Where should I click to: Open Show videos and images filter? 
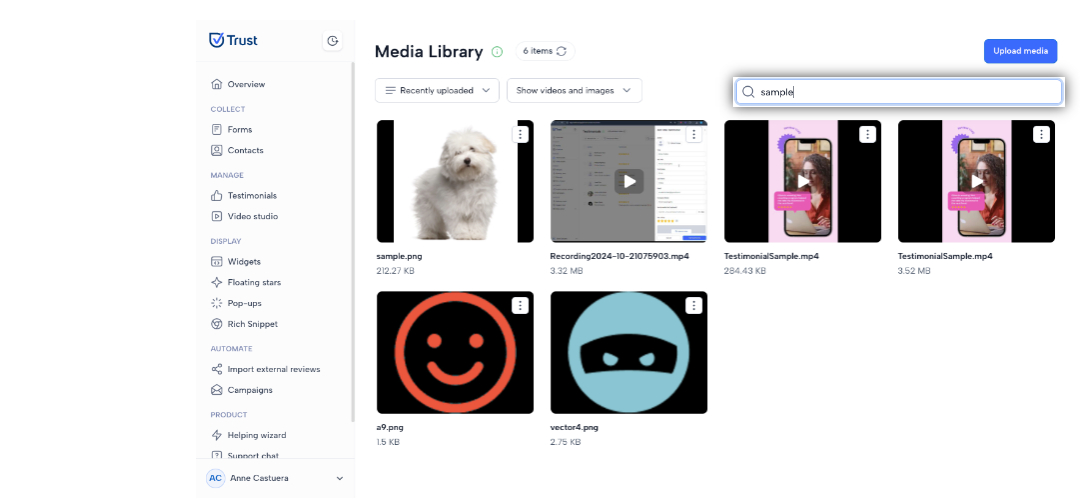click(574, 90)
